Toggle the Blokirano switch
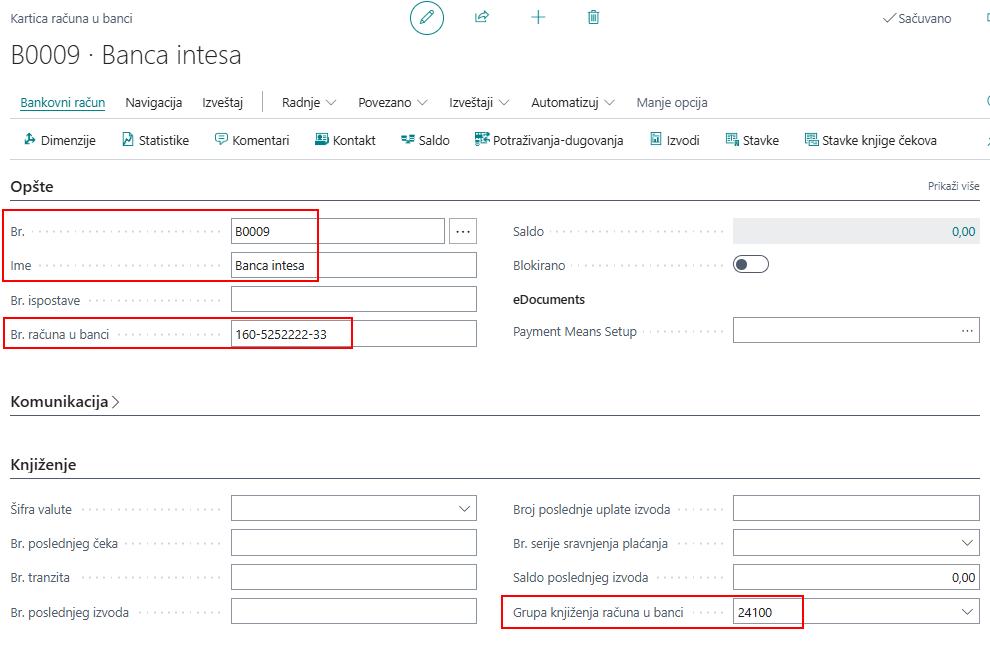Image resolution: width=990 pixels, height=647 pixels. (751, 265)
